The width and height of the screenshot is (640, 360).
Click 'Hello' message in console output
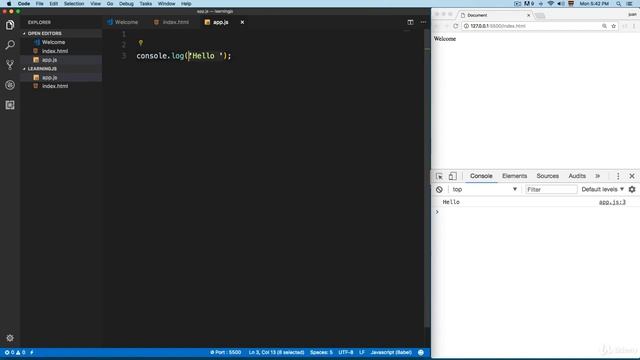[451, 202]
